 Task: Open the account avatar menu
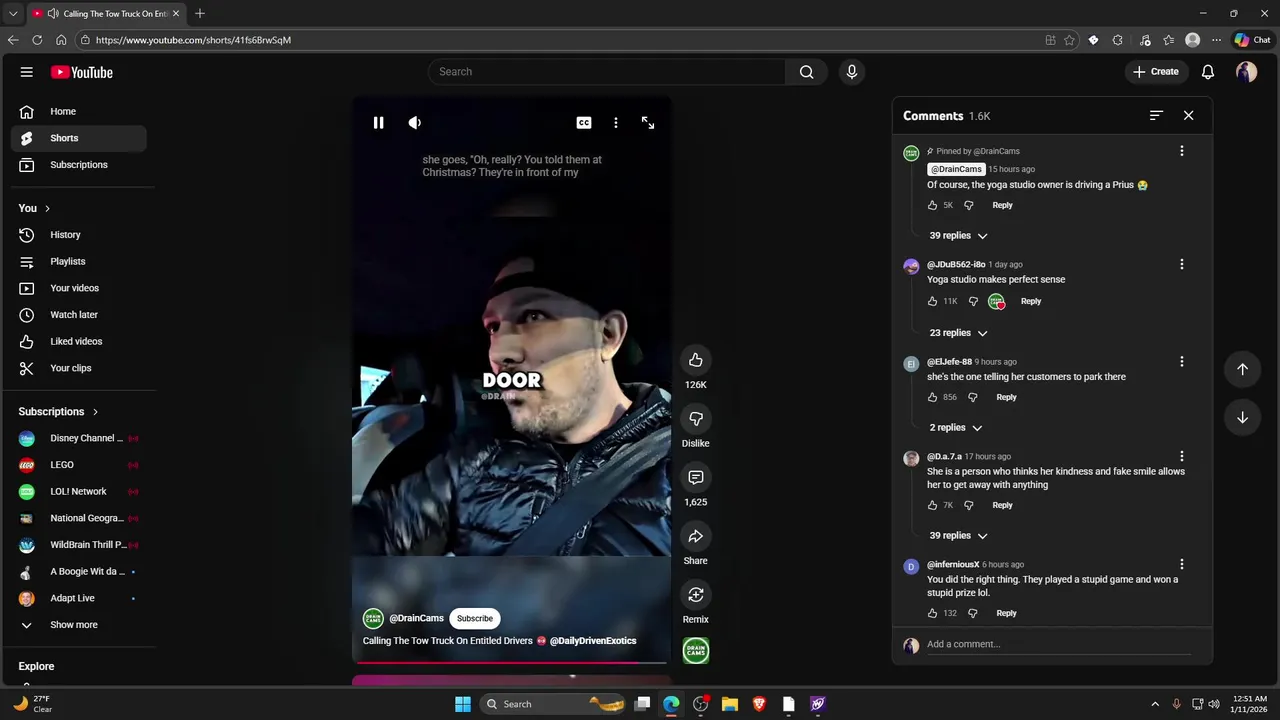(x=1246, y=72)
